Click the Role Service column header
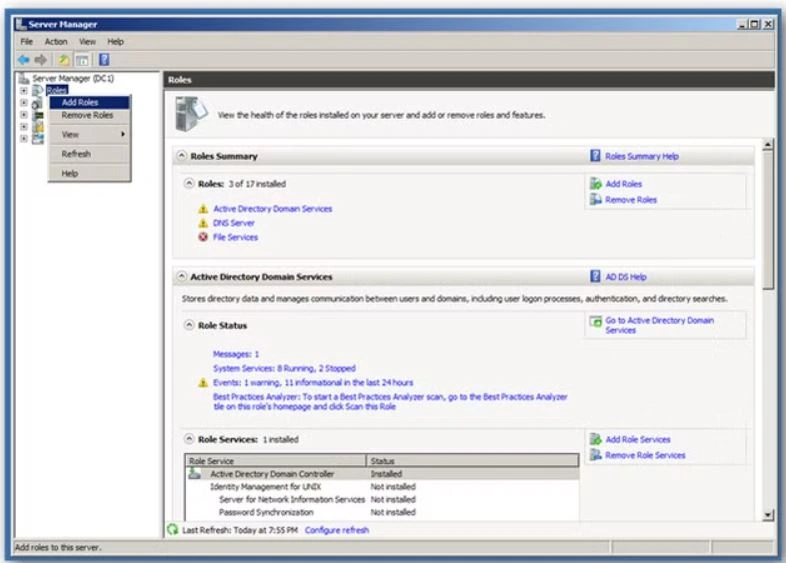Viewport: 786px width, 563px height. pos(276,461)
